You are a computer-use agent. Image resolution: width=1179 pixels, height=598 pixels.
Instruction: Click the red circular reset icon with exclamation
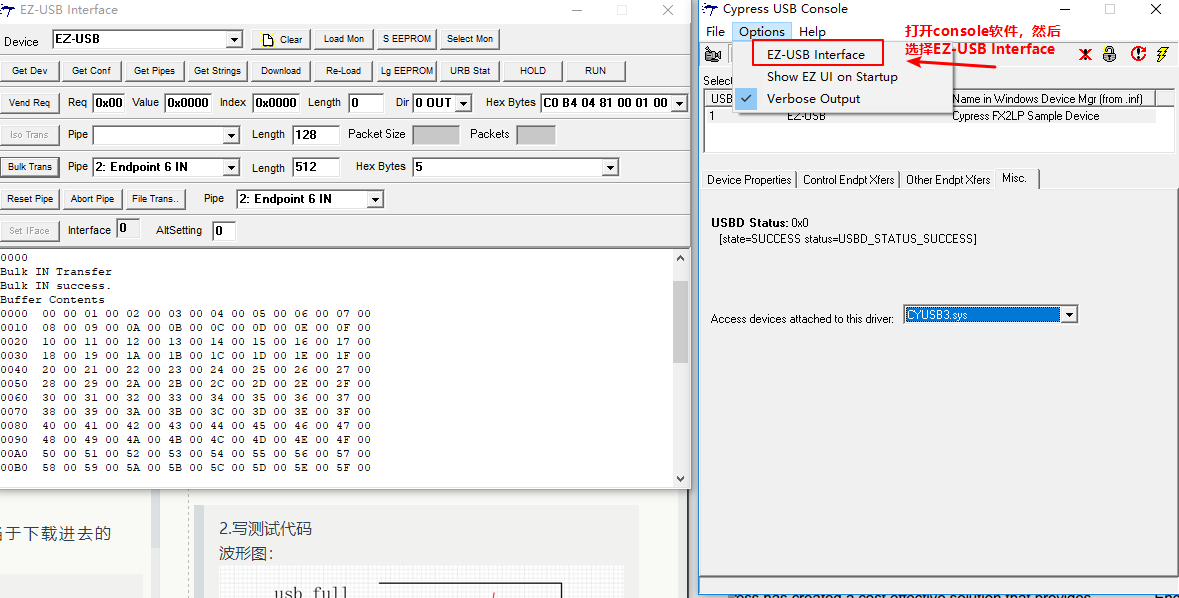click(x=1138, y=54)
